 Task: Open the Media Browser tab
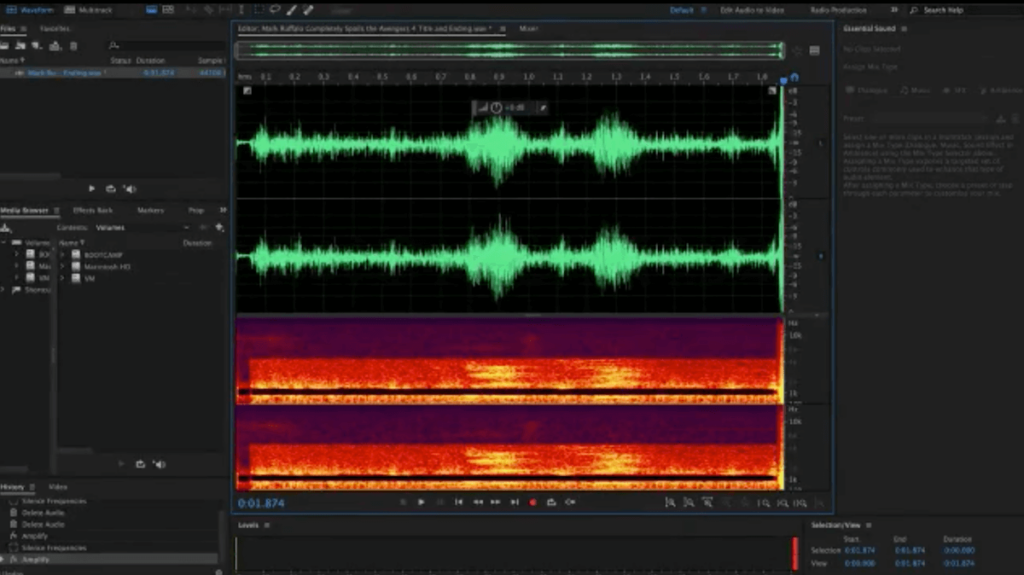(24, 210)
